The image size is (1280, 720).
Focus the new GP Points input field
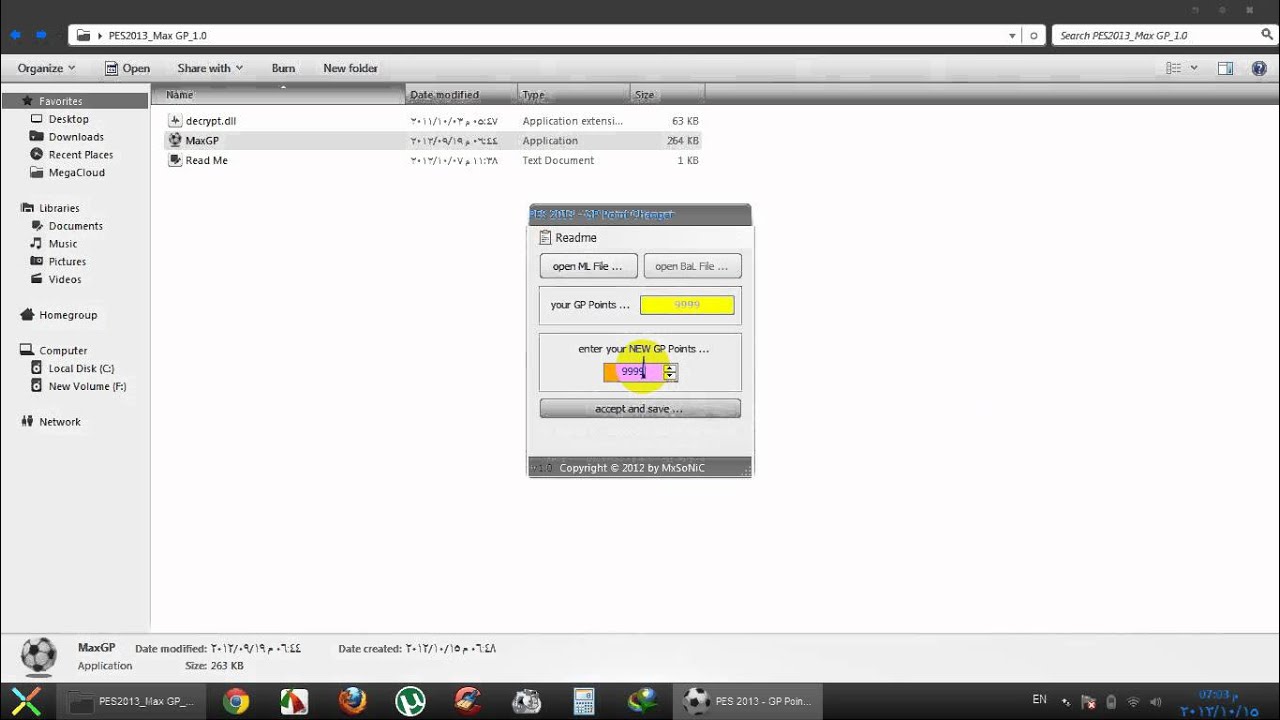(x=633, y=372)
